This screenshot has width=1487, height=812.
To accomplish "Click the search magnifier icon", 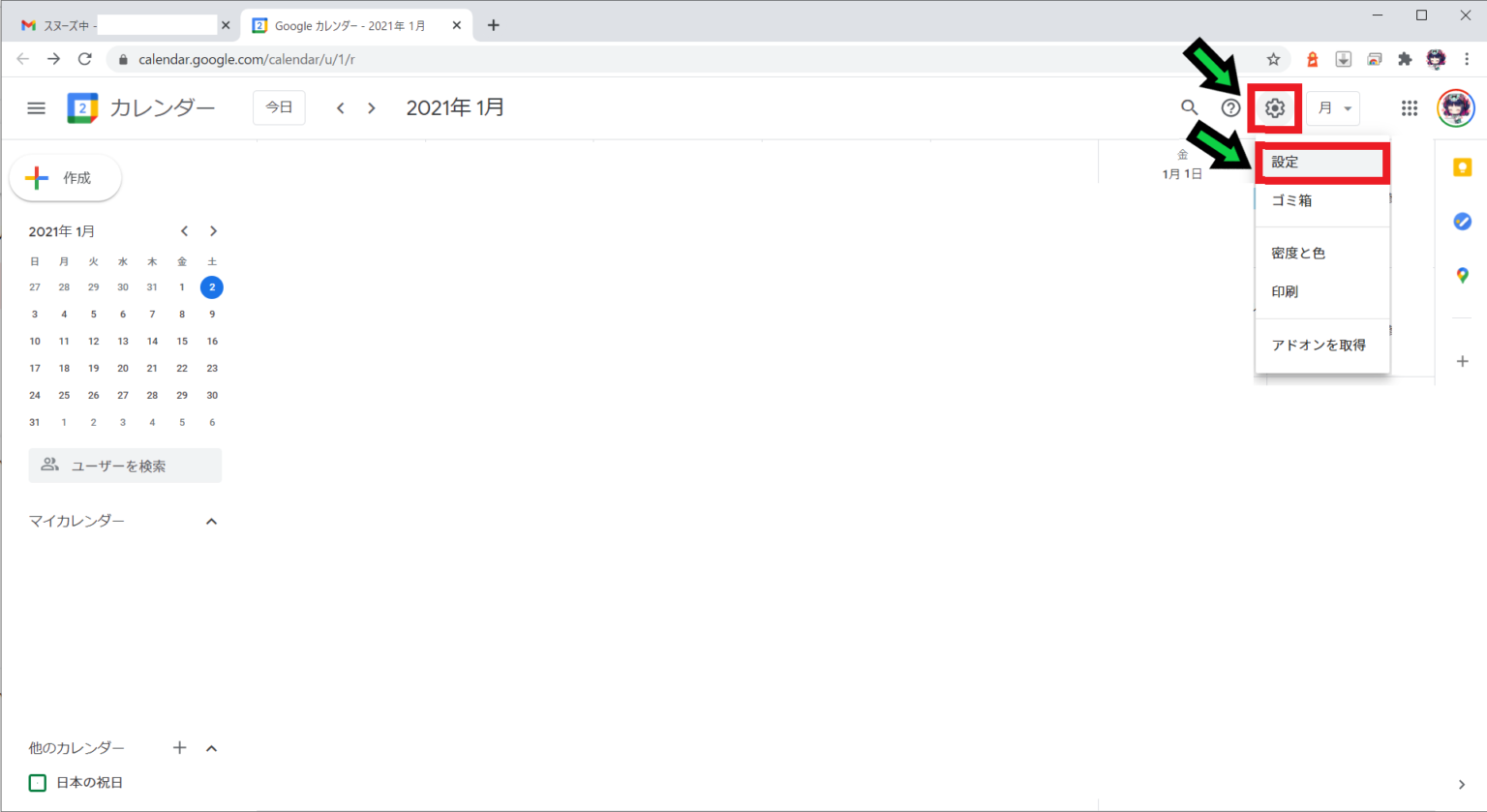I will click(1190, 107).
